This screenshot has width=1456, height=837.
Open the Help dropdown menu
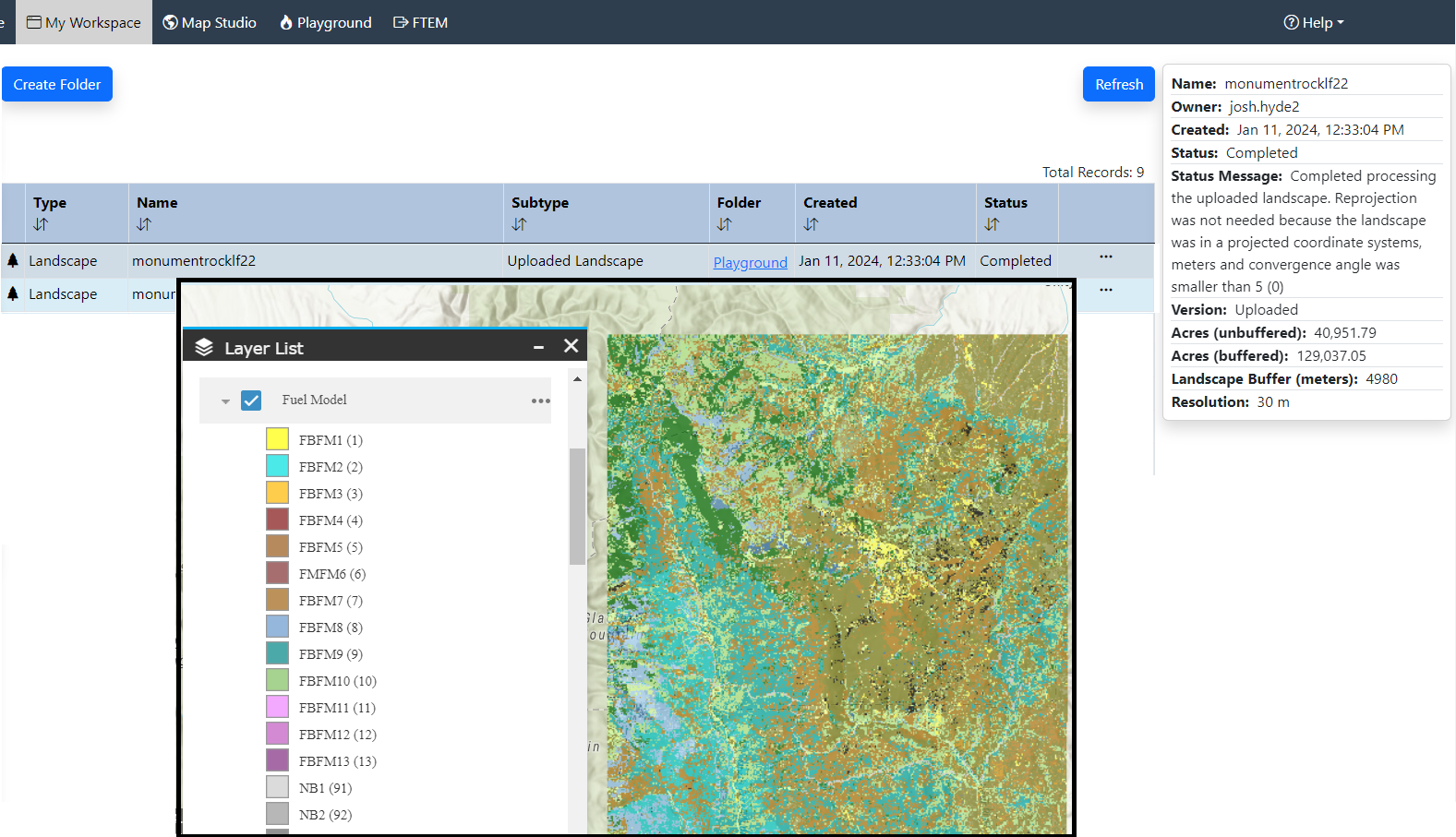click(x=1313, y=22)
